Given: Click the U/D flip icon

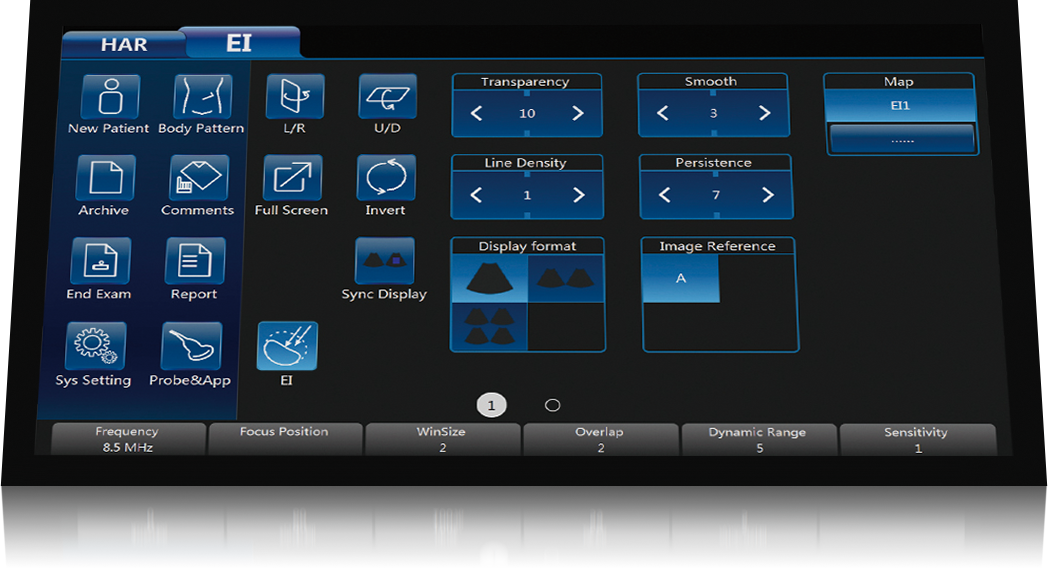Looking at the screenshot, I should click(x=387, y=98).
